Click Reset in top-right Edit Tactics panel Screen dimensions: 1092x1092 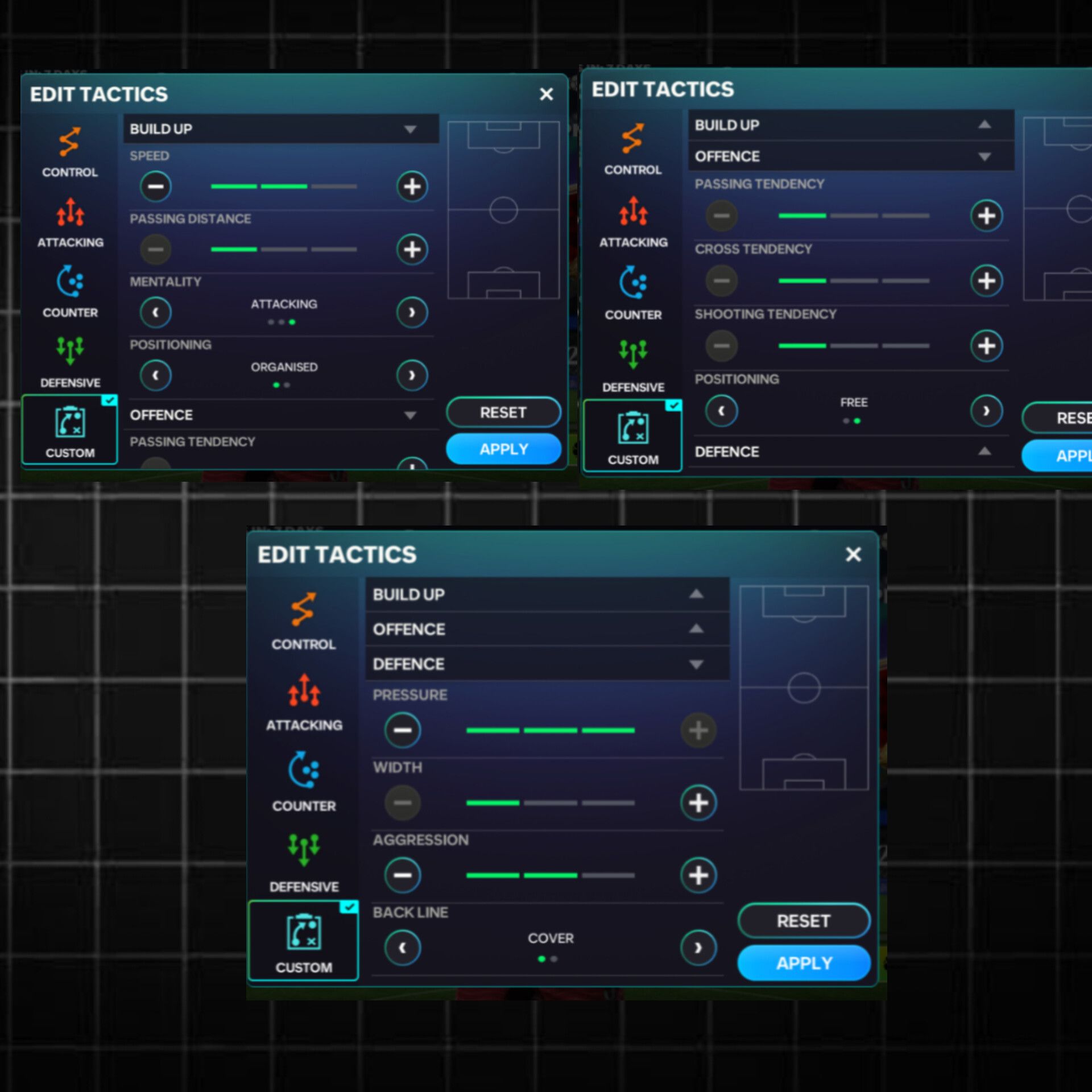pyautogui.click(x=1057, y=418)
